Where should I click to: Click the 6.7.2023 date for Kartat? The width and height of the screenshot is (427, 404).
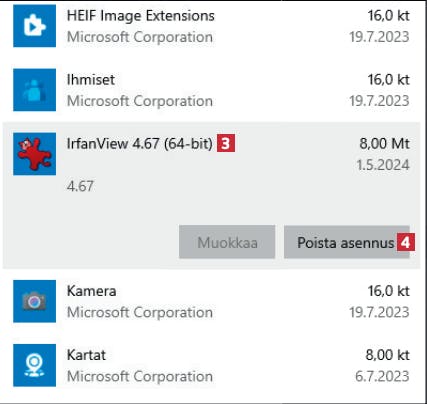382,376
